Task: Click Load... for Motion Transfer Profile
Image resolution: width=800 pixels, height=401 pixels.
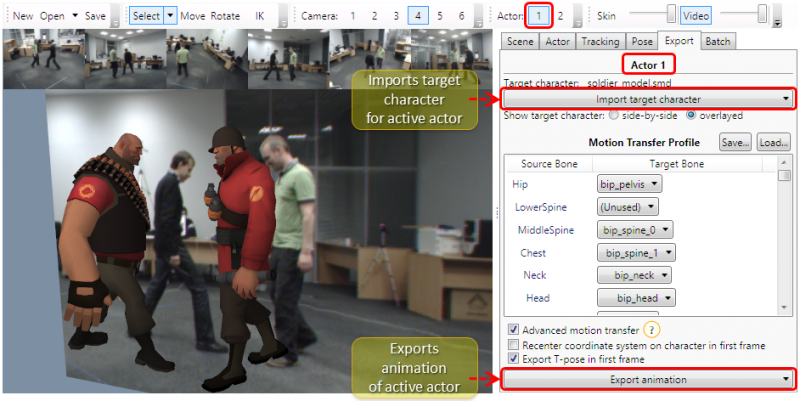Action: point(773,143)
